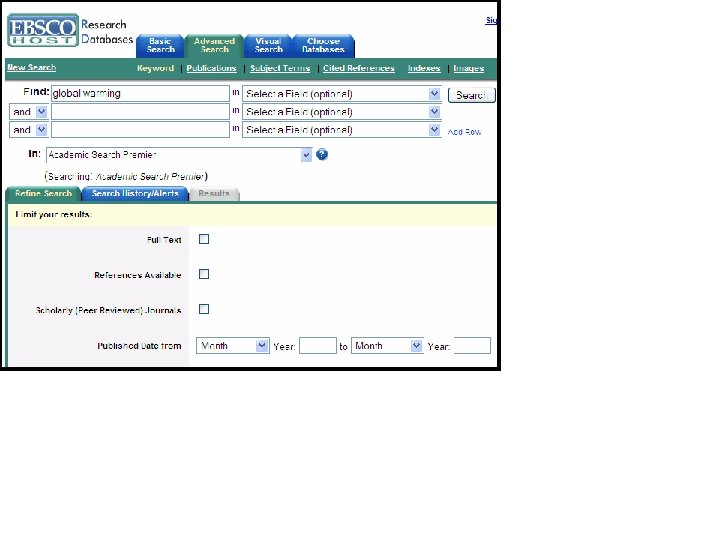Check Scholarly (Peer Reviewed) Journals box
Screen dimensions: 720x540
coord(204,309)
